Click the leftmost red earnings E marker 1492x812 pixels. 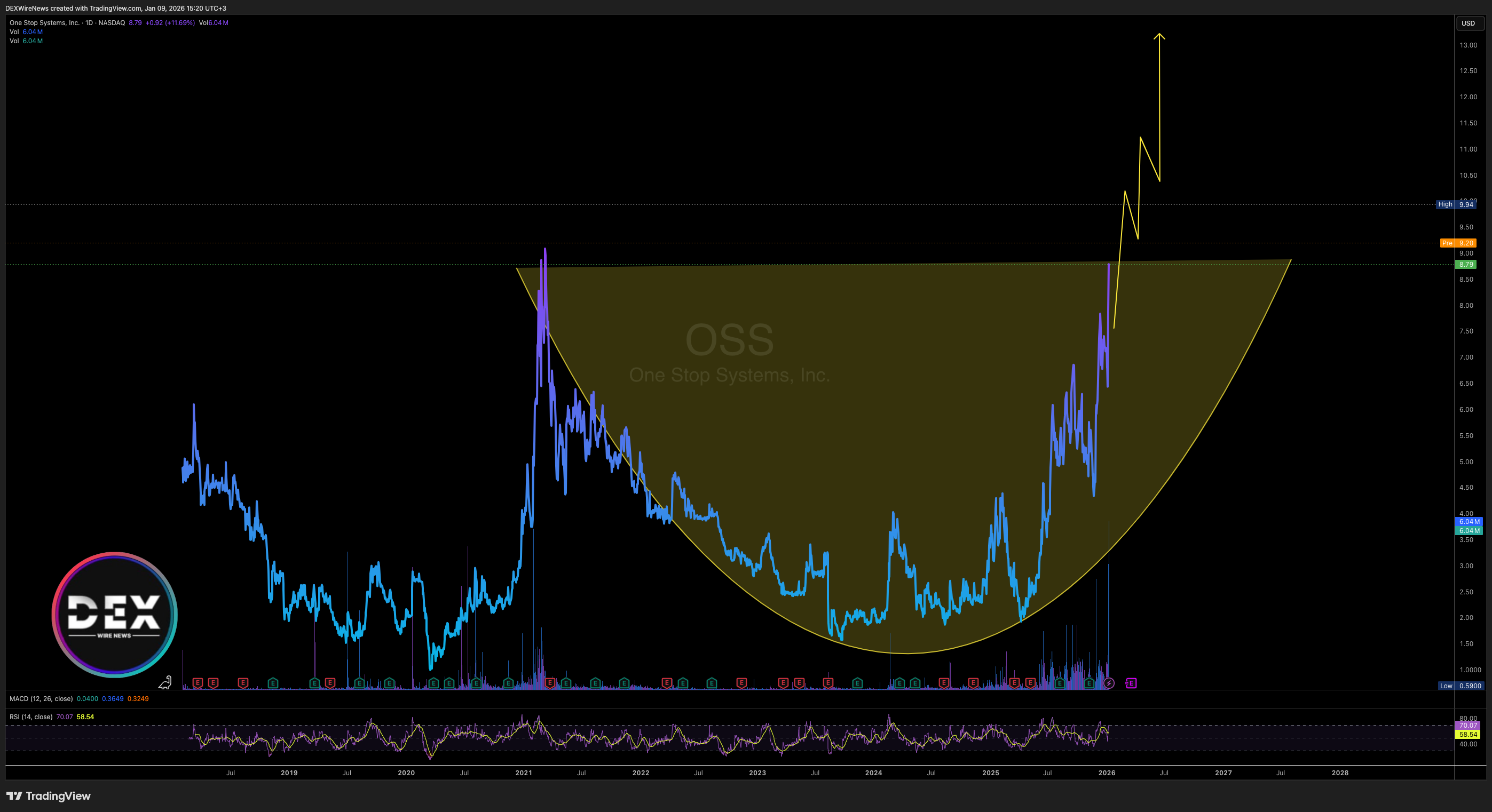click(198, 683)
